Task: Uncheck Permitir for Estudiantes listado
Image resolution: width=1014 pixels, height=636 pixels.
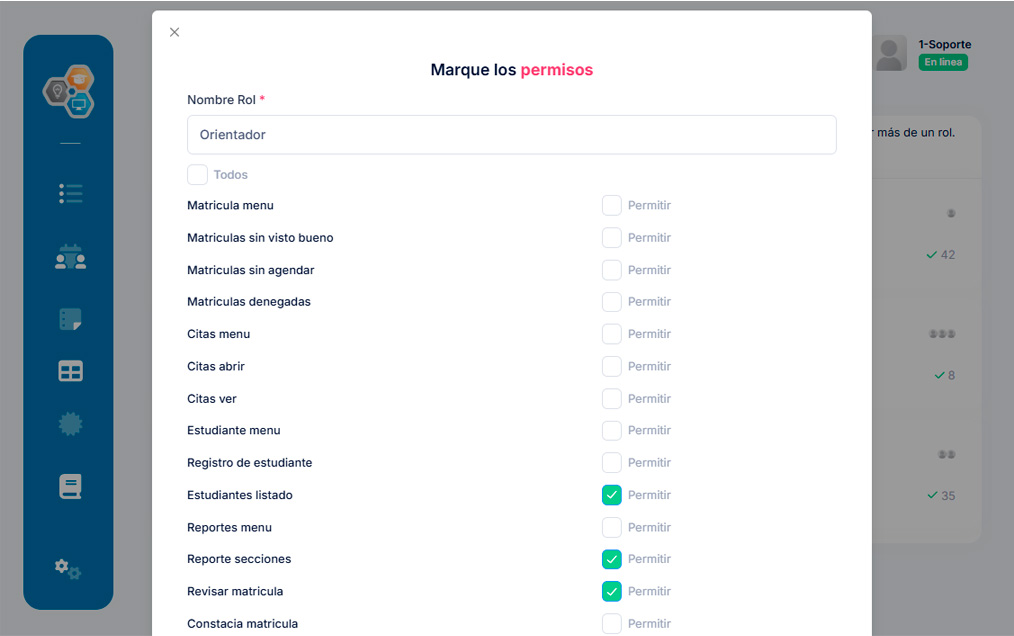Action: point(611,495)
